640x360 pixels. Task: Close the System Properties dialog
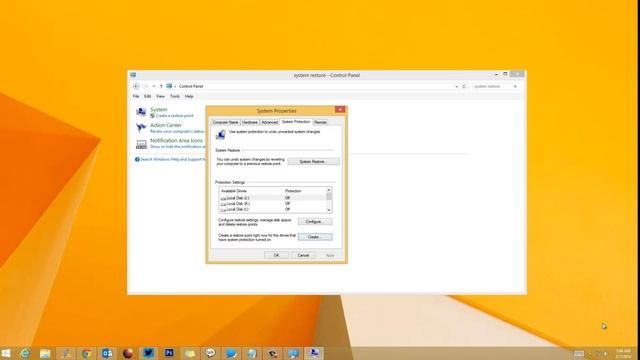click(x=340, y=109)
